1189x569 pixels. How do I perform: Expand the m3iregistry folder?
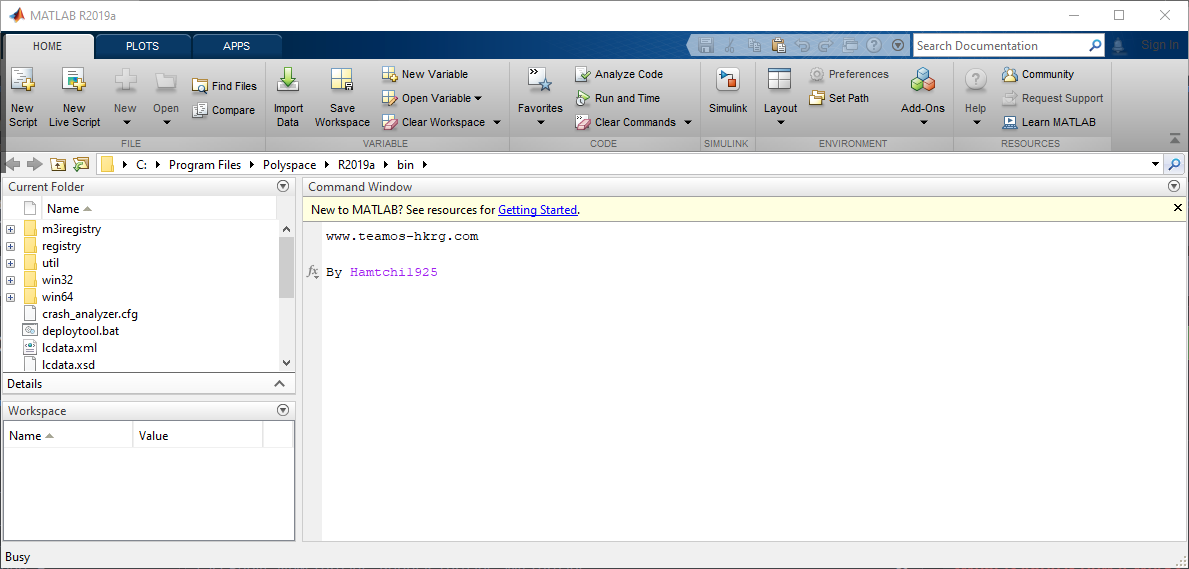click(x=11, y=229)
